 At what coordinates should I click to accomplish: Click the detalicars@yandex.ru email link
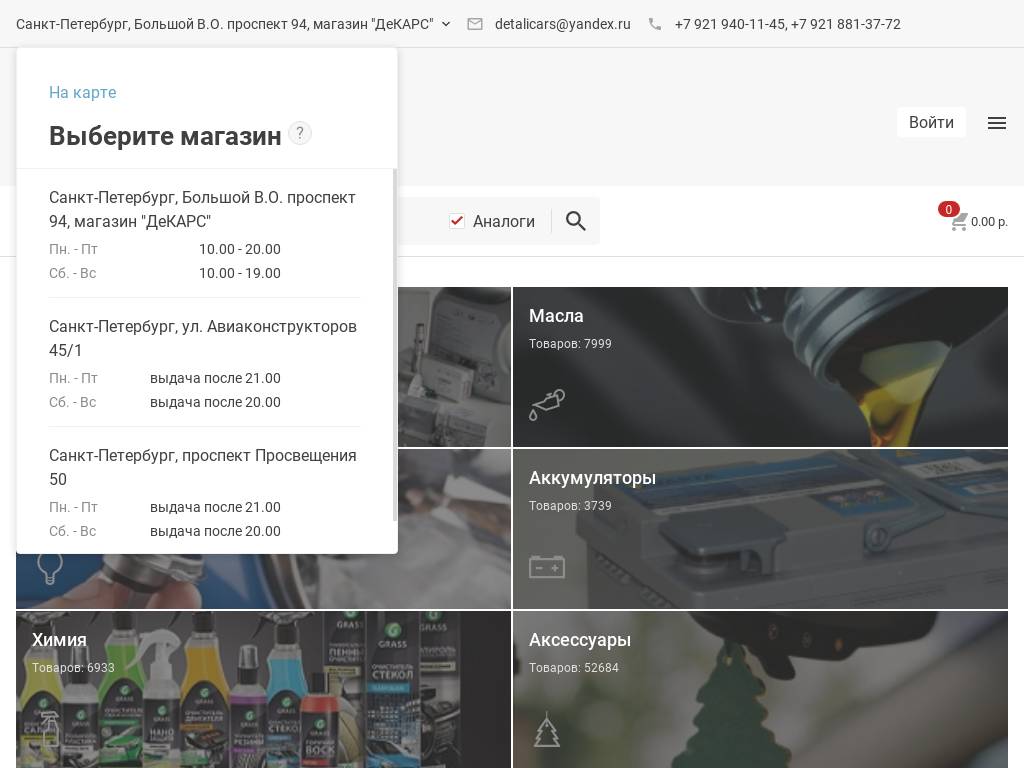[x=562, y=24]
